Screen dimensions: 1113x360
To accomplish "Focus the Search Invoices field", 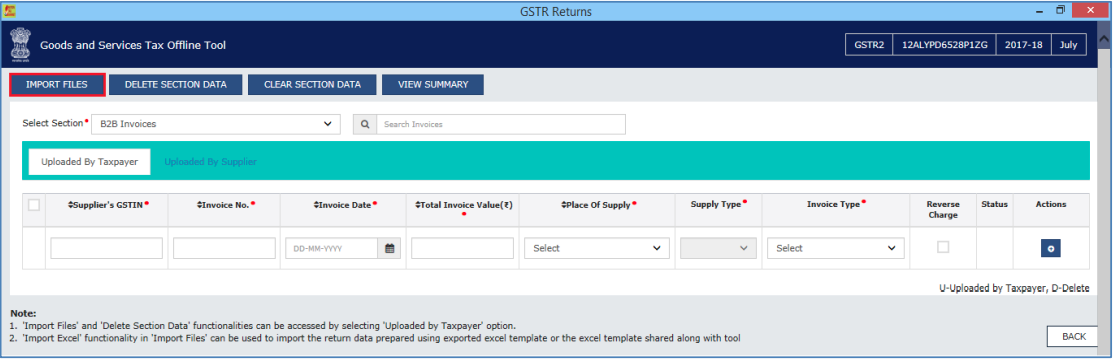I will [x=500, y=124].
